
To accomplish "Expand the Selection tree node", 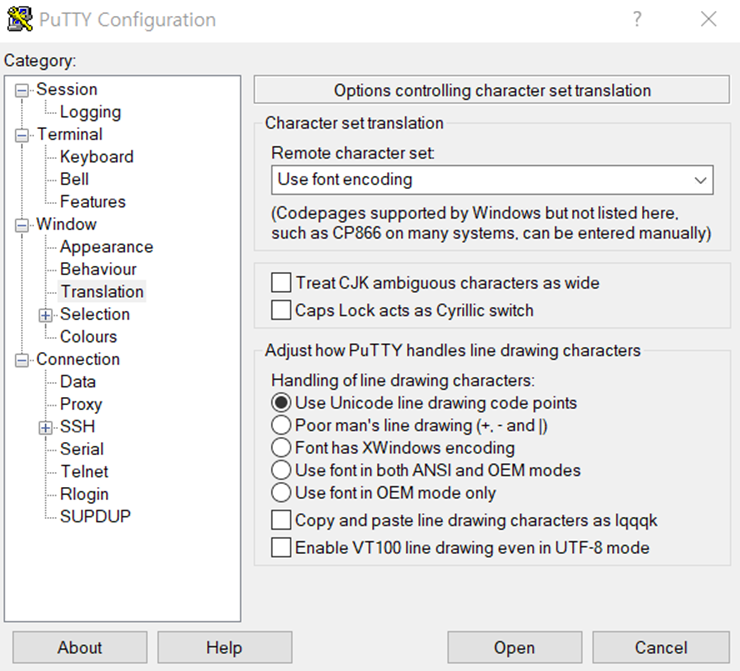I will (x=45, y=315).
